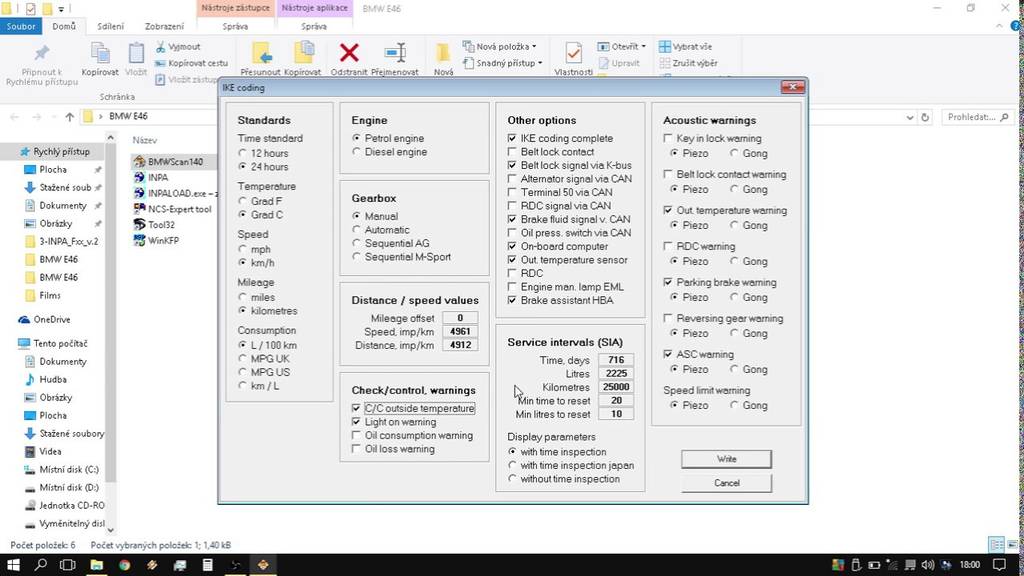Select the INPA file icon
The width and height of the screenshot is (1024, 576).
pos(139,177)
